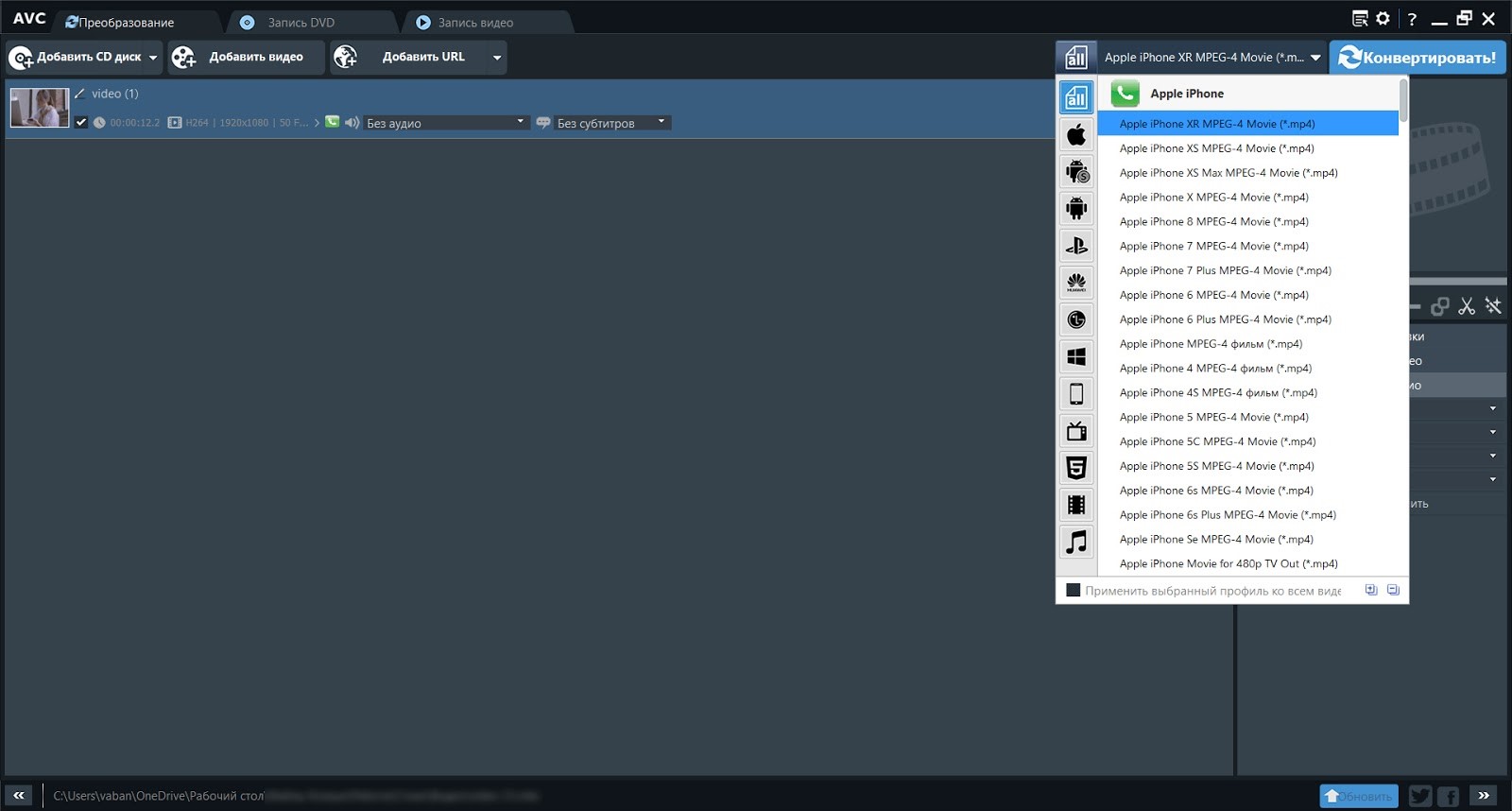Open the TV output profiles category
The height and width of the screenshot is (811, 1512).
coord(1076,431)
